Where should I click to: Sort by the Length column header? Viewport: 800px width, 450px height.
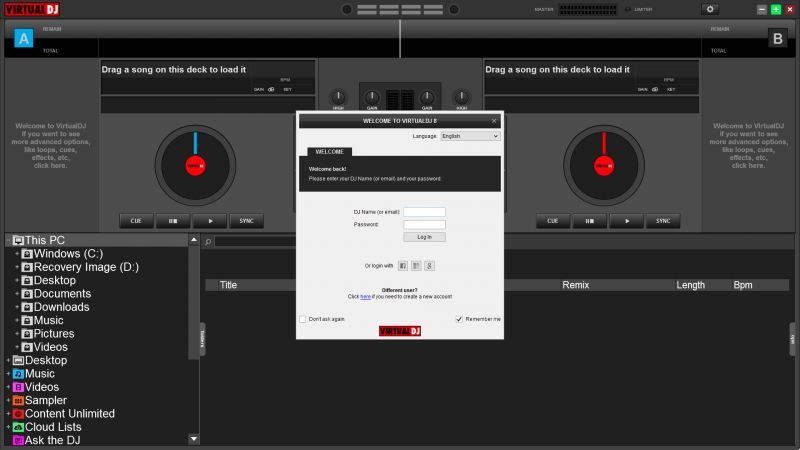pos(690,285)
